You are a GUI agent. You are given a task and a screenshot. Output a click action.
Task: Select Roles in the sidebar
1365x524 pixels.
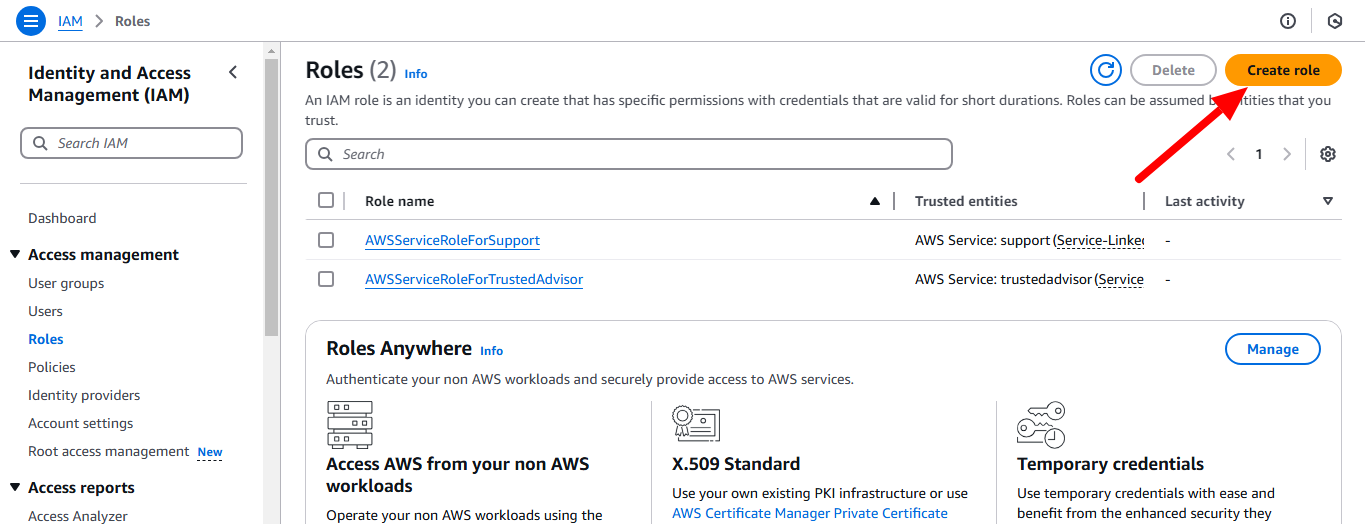pyautogui.click(x=46, y=339)
